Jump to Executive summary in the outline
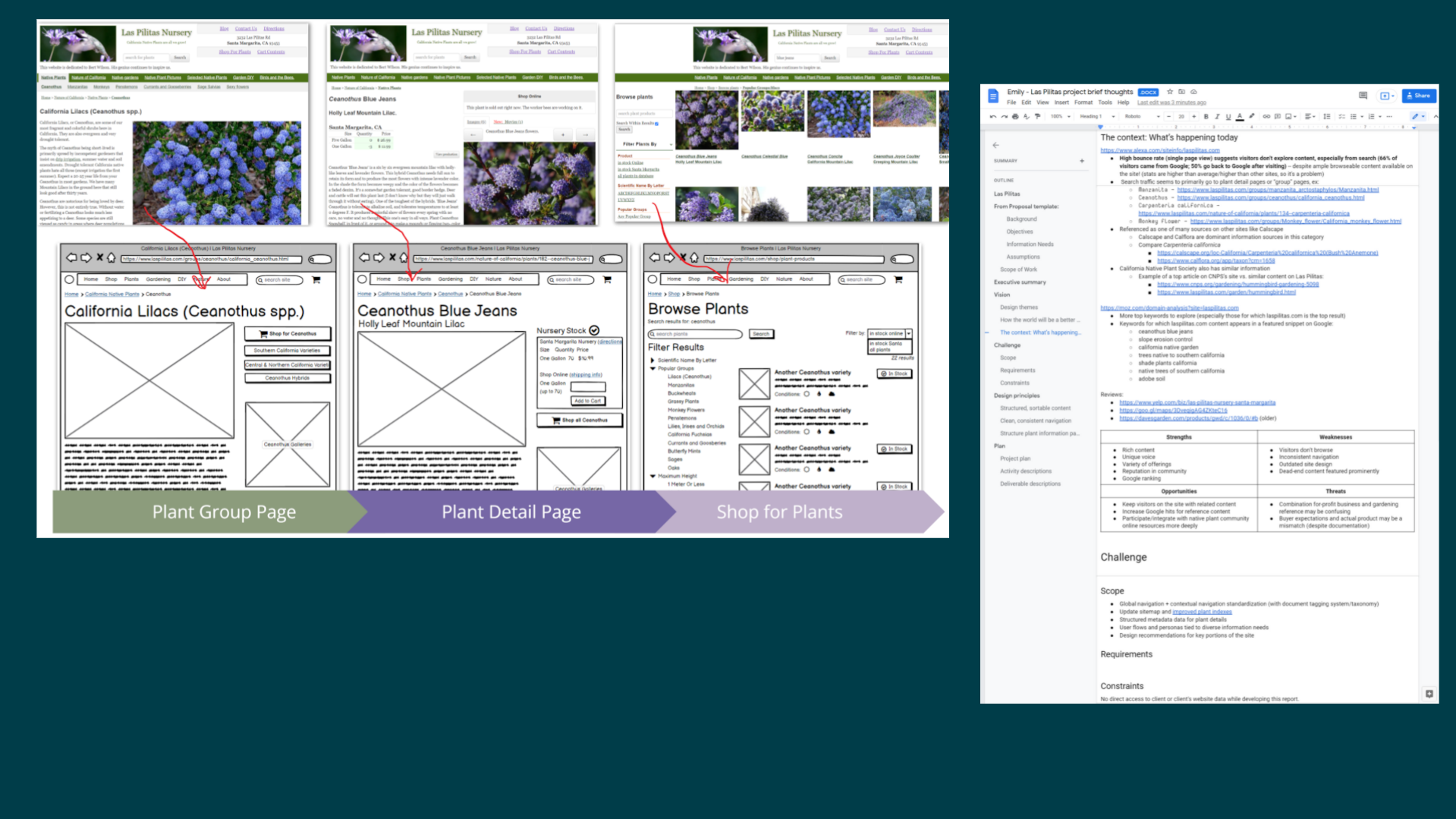The image size is (1456, 819). click(x=1020, y=282)
